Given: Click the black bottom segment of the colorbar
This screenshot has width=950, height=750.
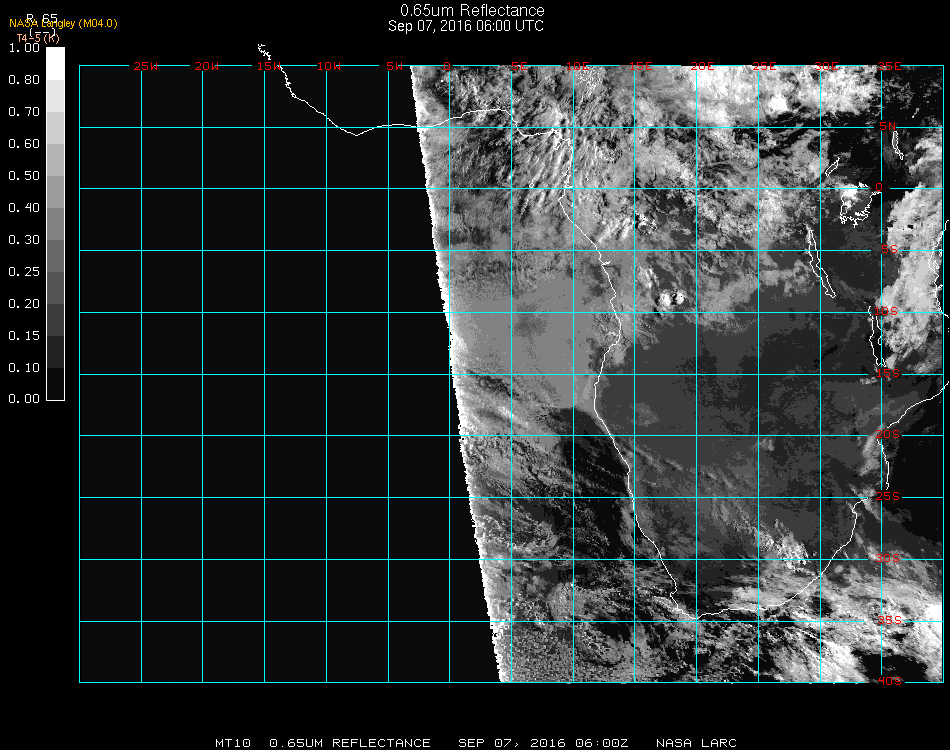Looking at the screenshot, I should [x=55, y=384].
